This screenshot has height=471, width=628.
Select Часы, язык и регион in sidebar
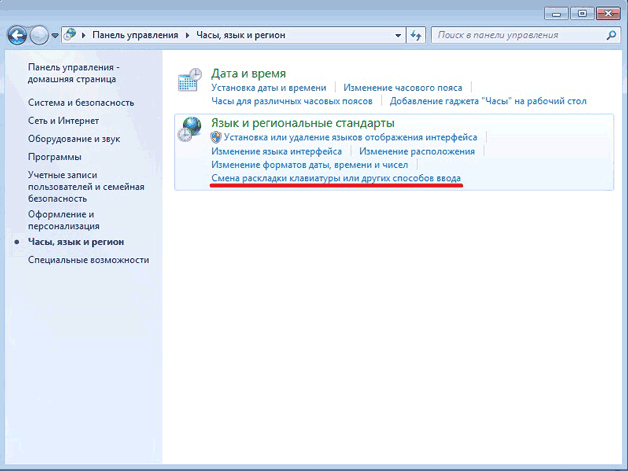[76, 242]
